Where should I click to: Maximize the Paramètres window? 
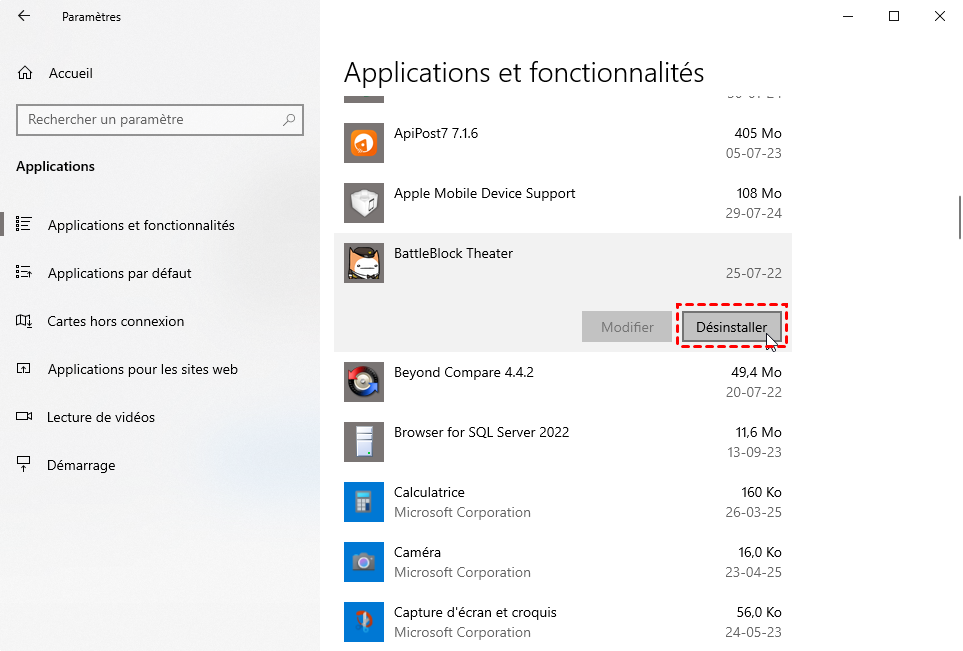pyautogui.click(x=894, y=17)
